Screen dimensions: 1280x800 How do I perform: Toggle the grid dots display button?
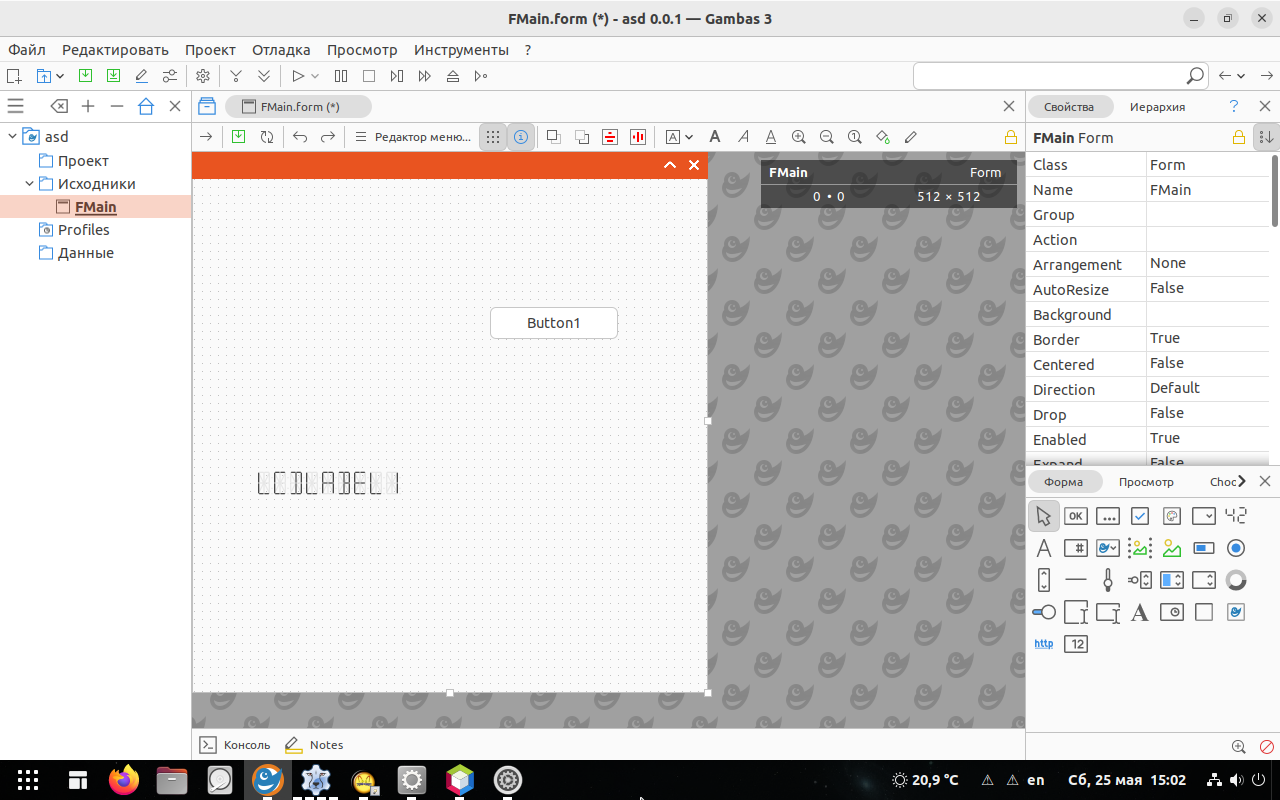click(x=493, y=137)
